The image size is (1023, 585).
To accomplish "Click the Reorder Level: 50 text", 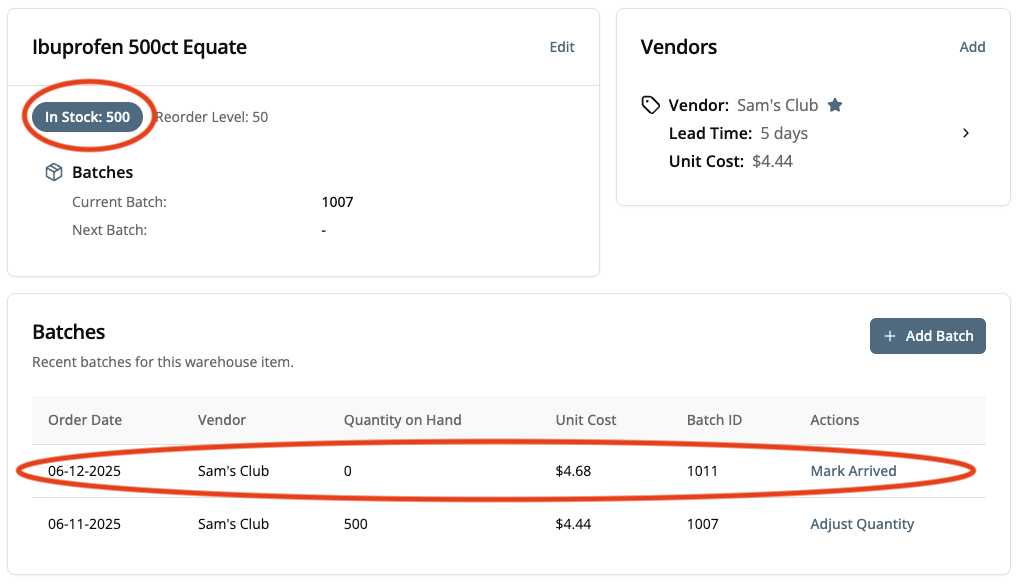I will coord(212,117).
